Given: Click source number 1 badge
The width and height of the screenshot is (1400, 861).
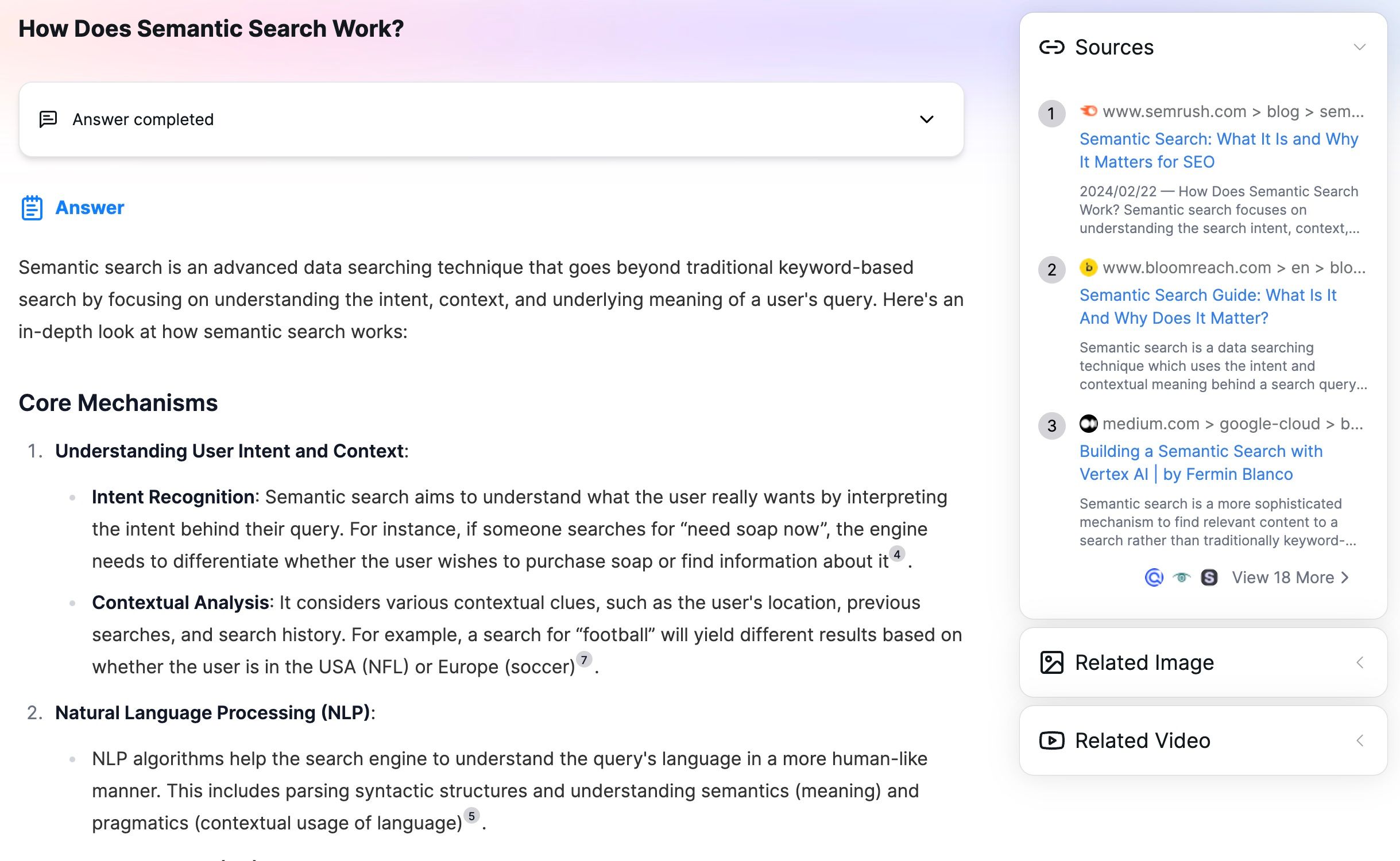Looking at the screenshot, I should [1051, 114].
